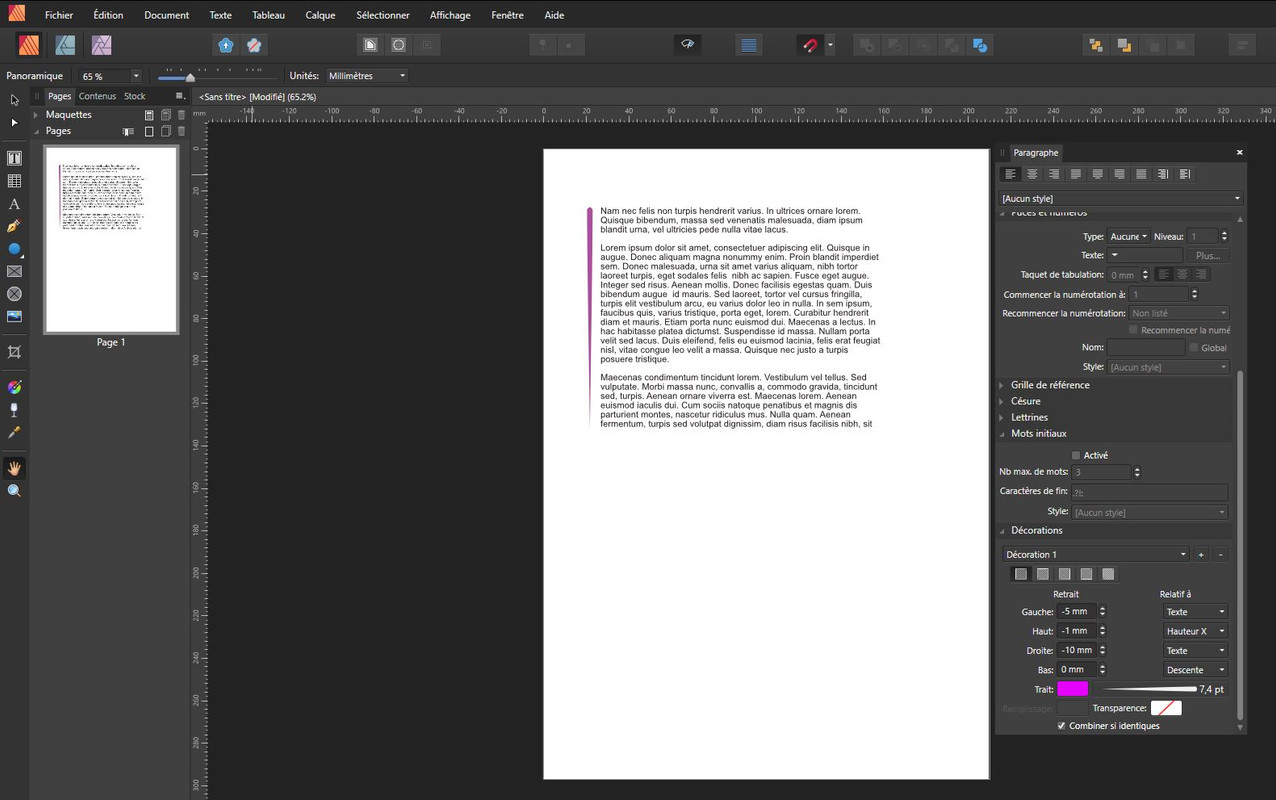The width and height of the screenshot is (1276, 800).
Task: Enable the Mots initiaux Activé checkbox
Action: click(x=1076, y=455)
